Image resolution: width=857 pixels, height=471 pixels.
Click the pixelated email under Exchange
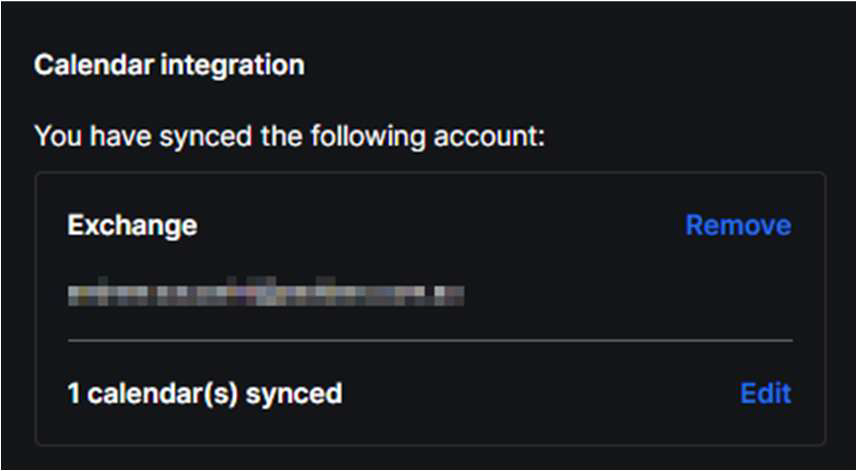tap(267, 294)
